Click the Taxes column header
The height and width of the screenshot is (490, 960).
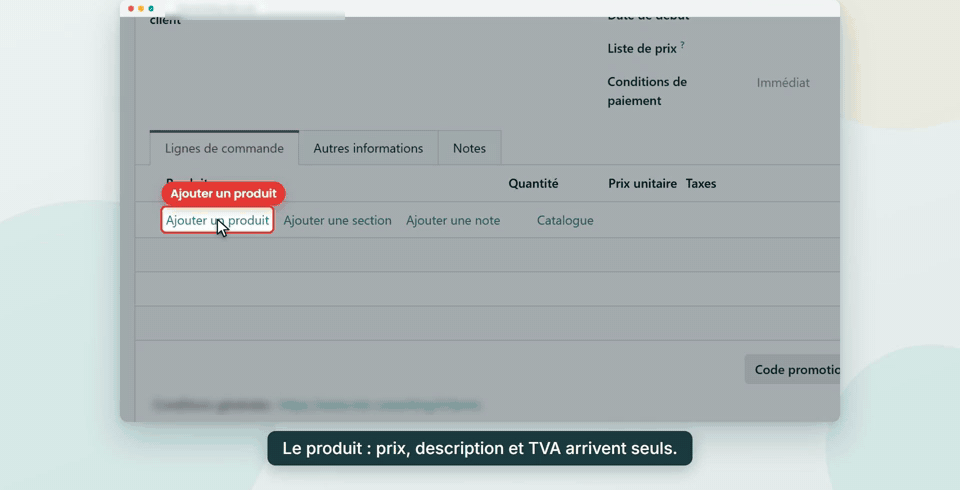[x=701, y=184]
